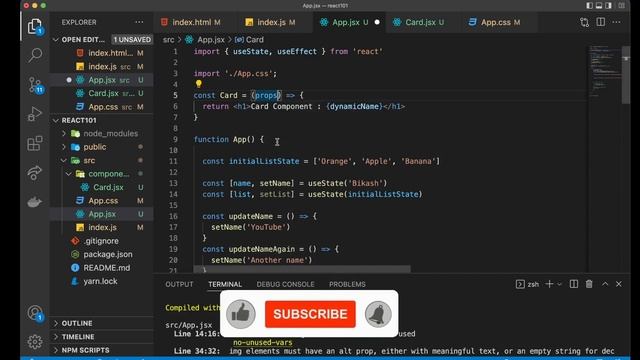Kill terminal with trash icon
The height and width of the screenshot is (360, 640).
pos(589,284)
